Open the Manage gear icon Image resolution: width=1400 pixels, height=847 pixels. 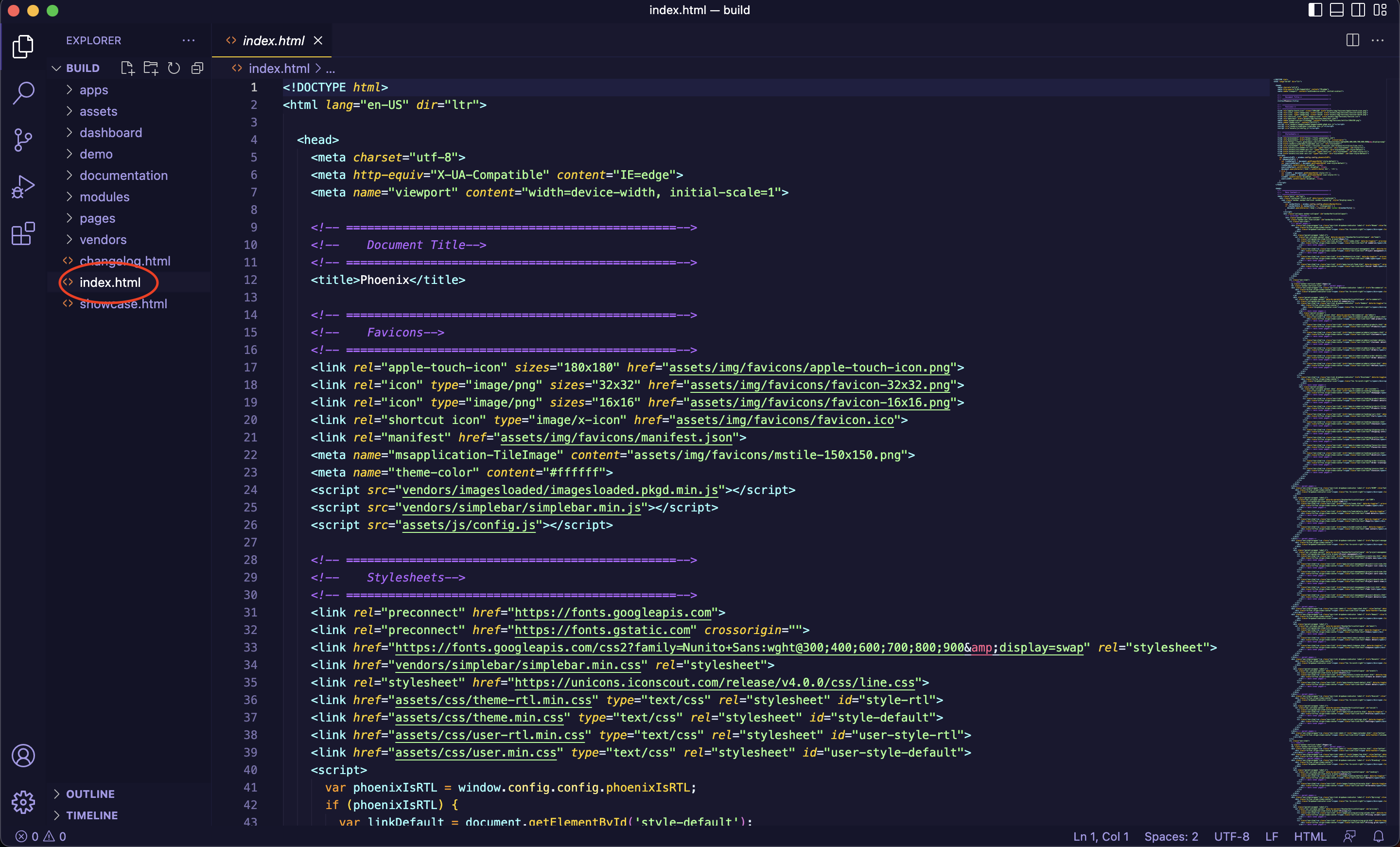click(x=23, y=801)
